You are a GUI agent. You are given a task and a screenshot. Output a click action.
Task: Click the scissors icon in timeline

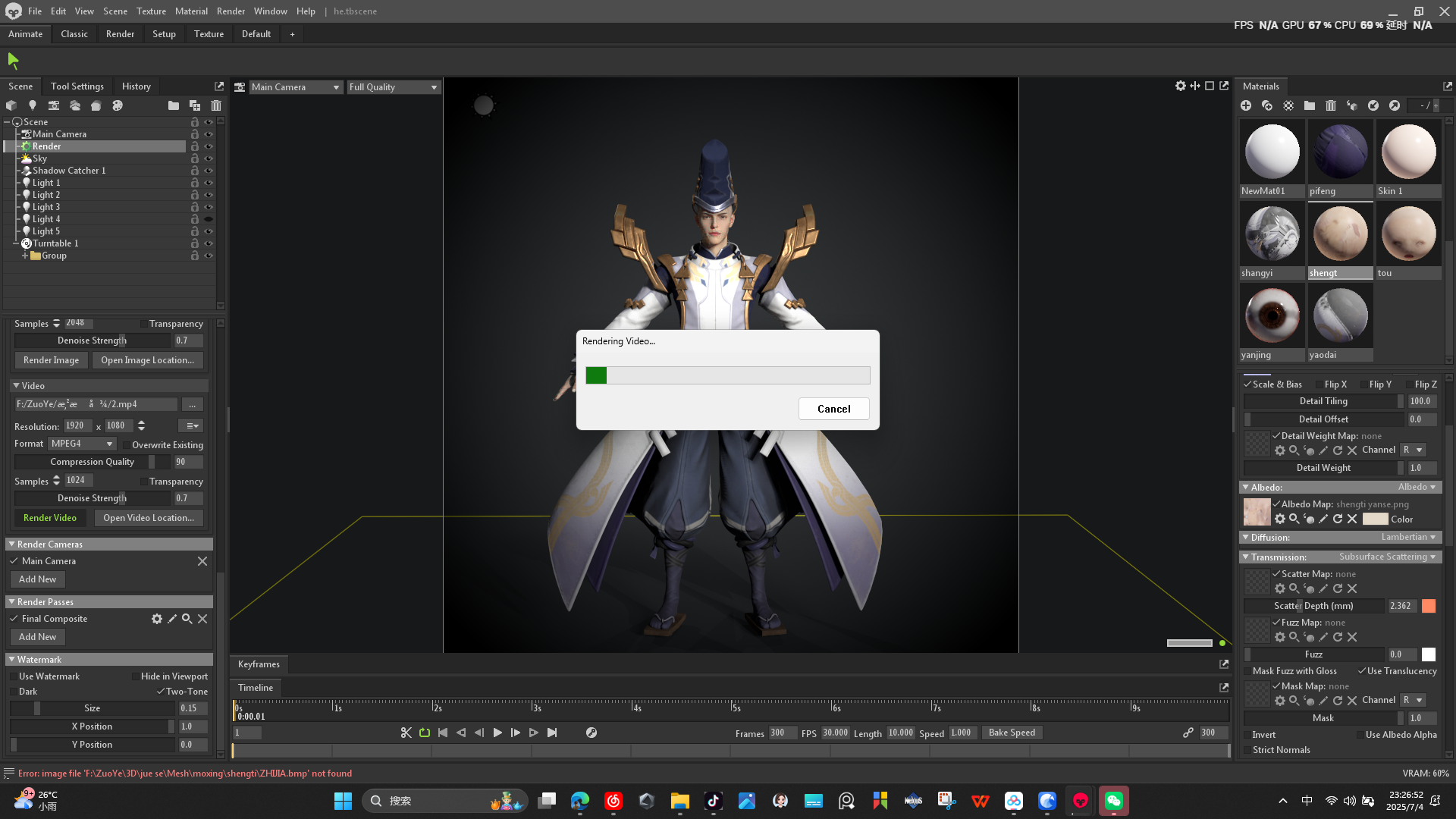coord(406,733)
